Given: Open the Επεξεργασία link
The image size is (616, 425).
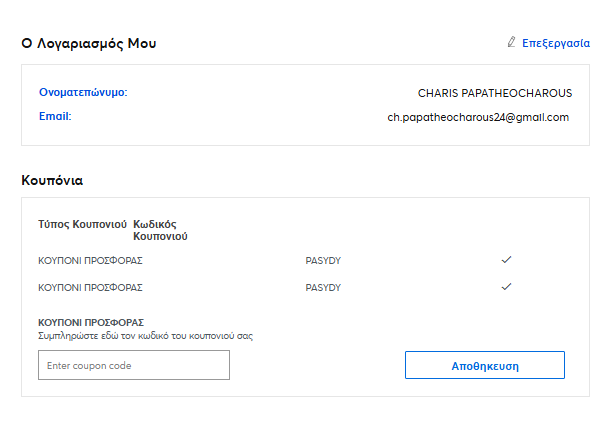Looking at the screenshot, I should click(555, 43).
